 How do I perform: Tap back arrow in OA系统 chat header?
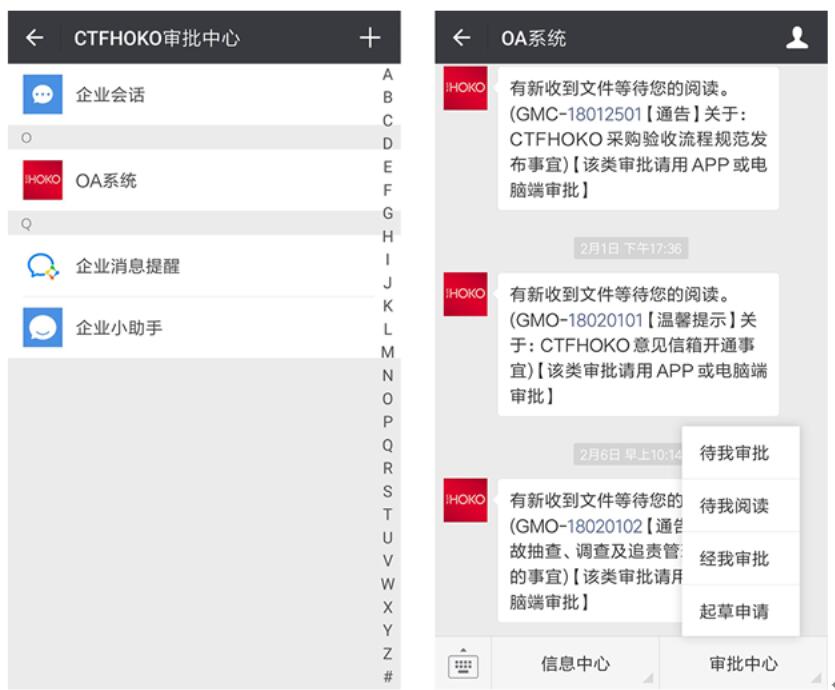[x=461, y=38]
